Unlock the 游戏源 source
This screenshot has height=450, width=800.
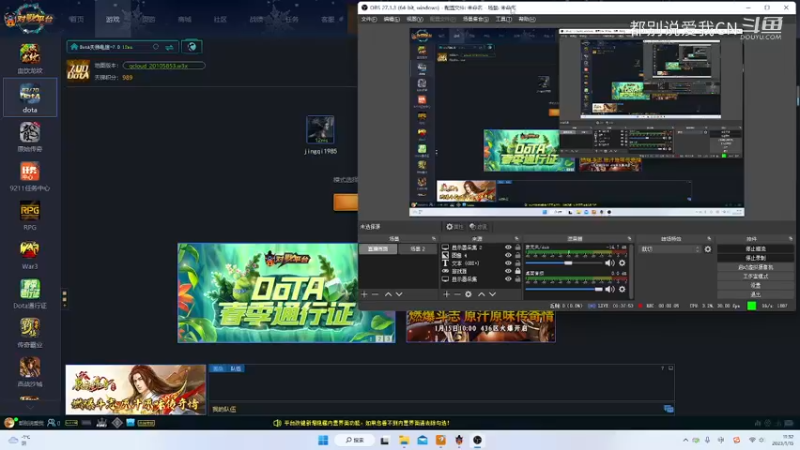(x=518, y=271)
